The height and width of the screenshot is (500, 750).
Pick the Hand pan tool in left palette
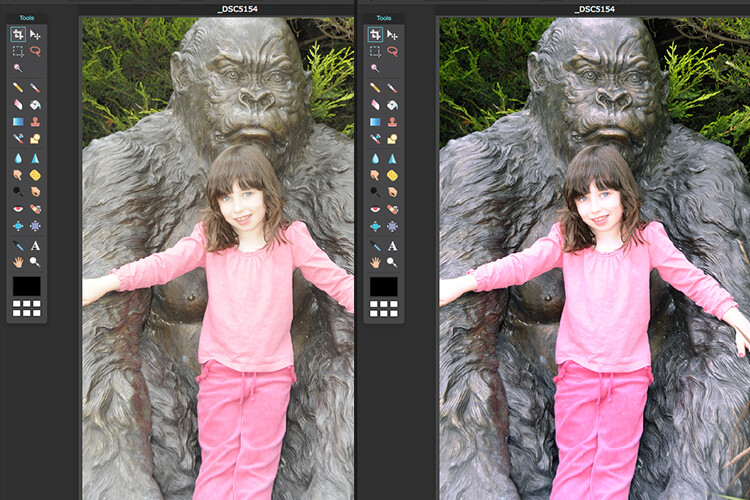pos(18,262)
